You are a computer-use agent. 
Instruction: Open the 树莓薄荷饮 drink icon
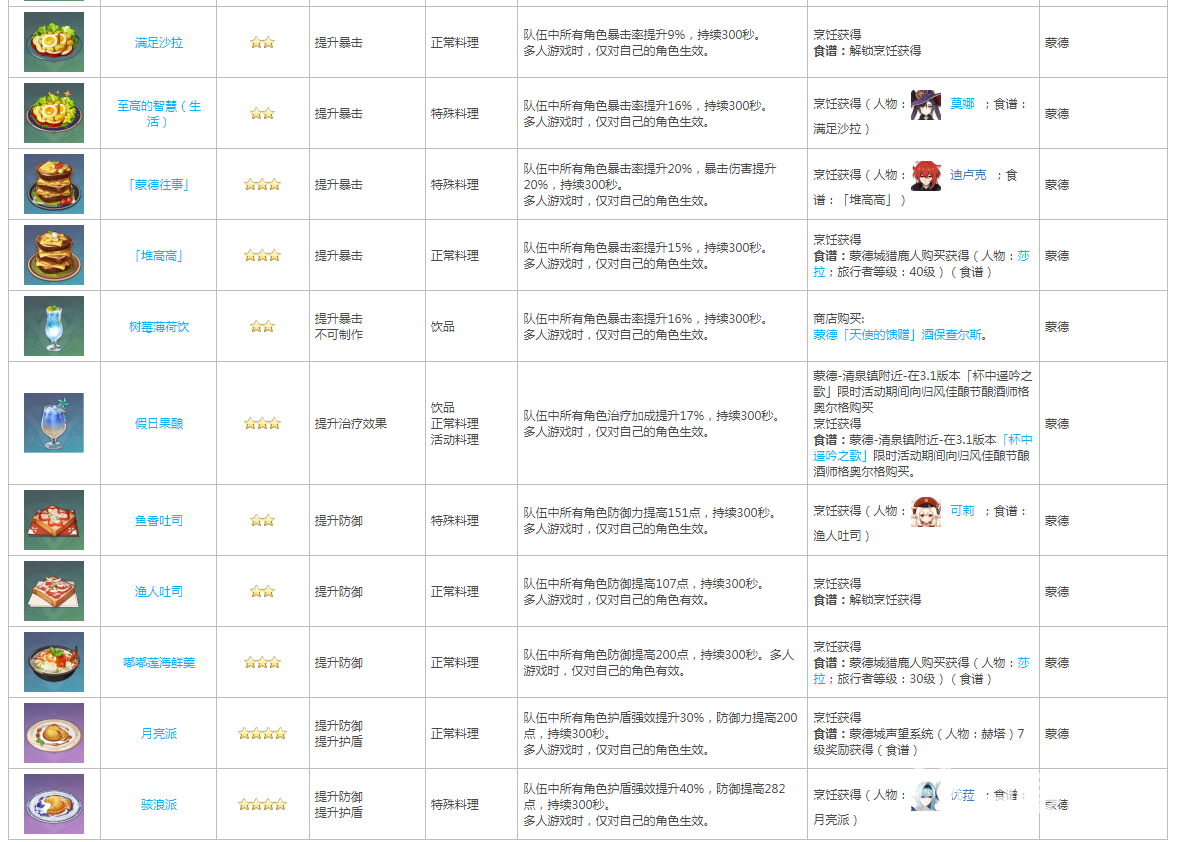tap(54, 326)
